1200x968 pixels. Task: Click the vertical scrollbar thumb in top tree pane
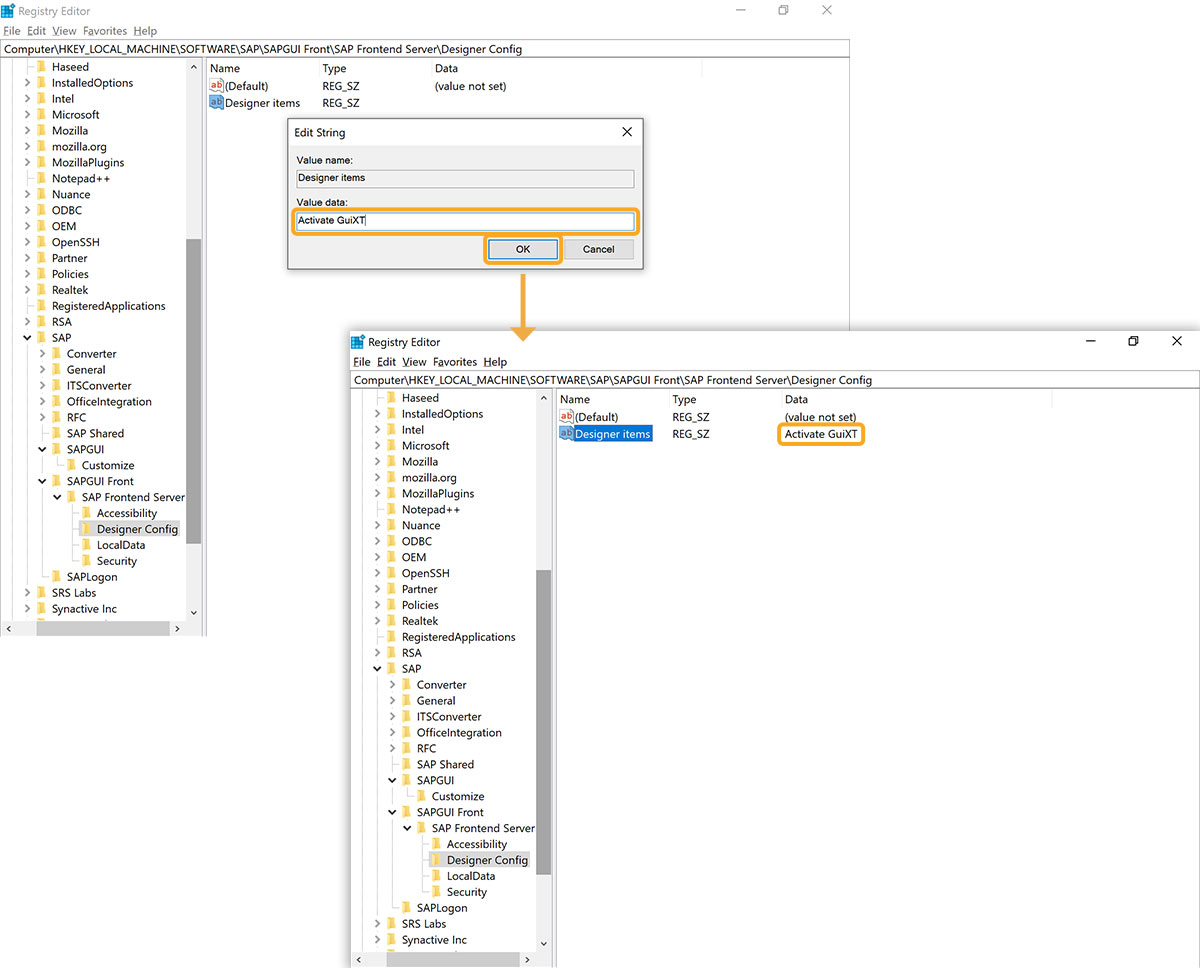[x=193, y=391]
